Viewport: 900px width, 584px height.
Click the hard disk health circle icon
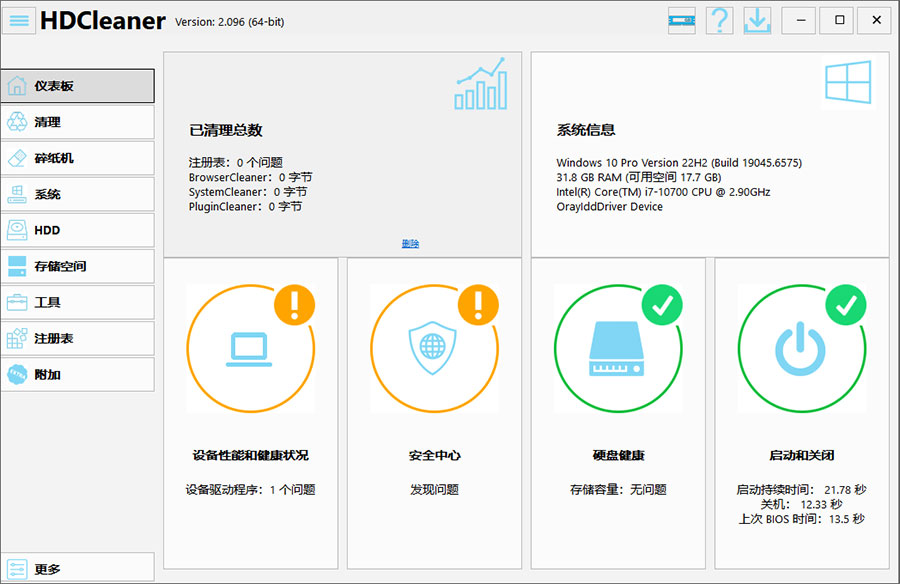click(x=618, y=349)
